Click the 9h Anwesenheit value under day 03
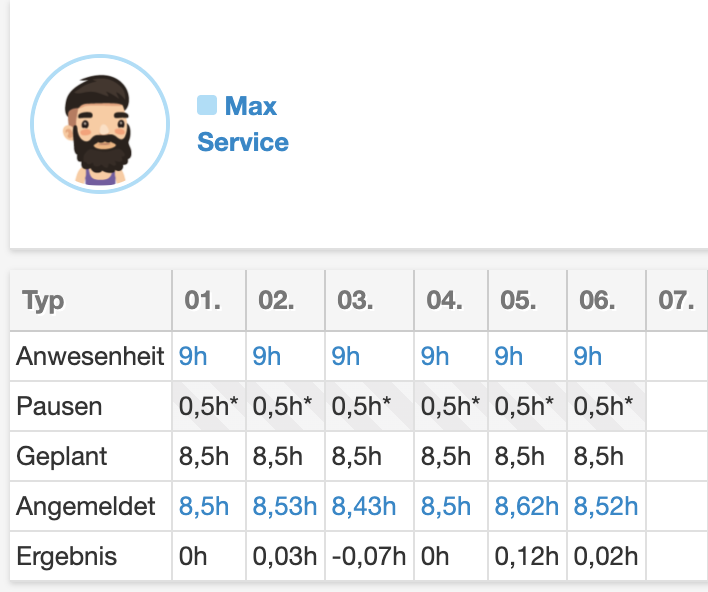The height and width of the screenshot is (592, 708). pyautogui.click(x=345, y=357)
